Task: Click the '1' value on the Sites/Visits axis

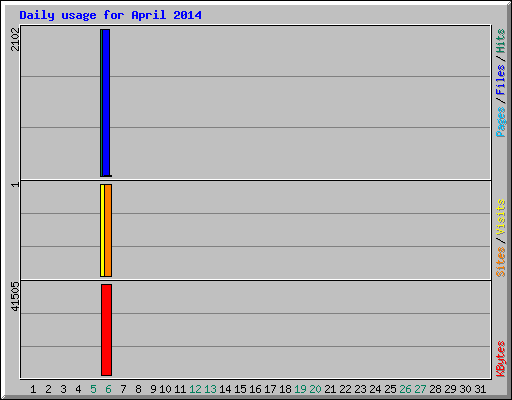Action: tap(15, 184)
